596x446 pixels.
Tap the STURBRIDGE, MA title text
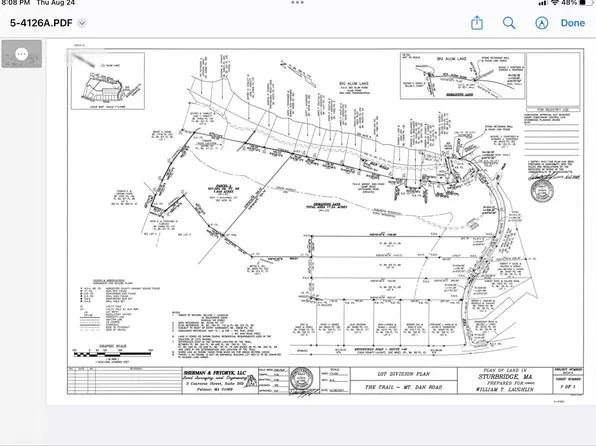pos(505,377)
